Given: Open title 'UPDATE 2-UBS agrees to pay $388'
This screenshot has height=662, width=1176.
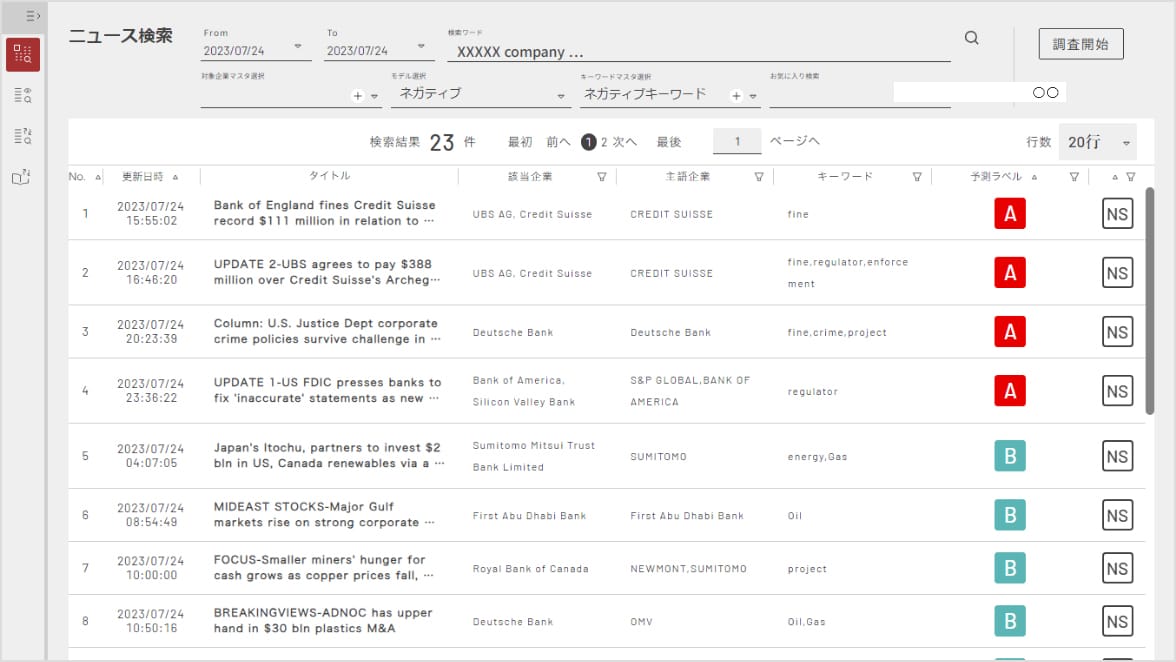Looking at the screenshot, I should 327,272.
